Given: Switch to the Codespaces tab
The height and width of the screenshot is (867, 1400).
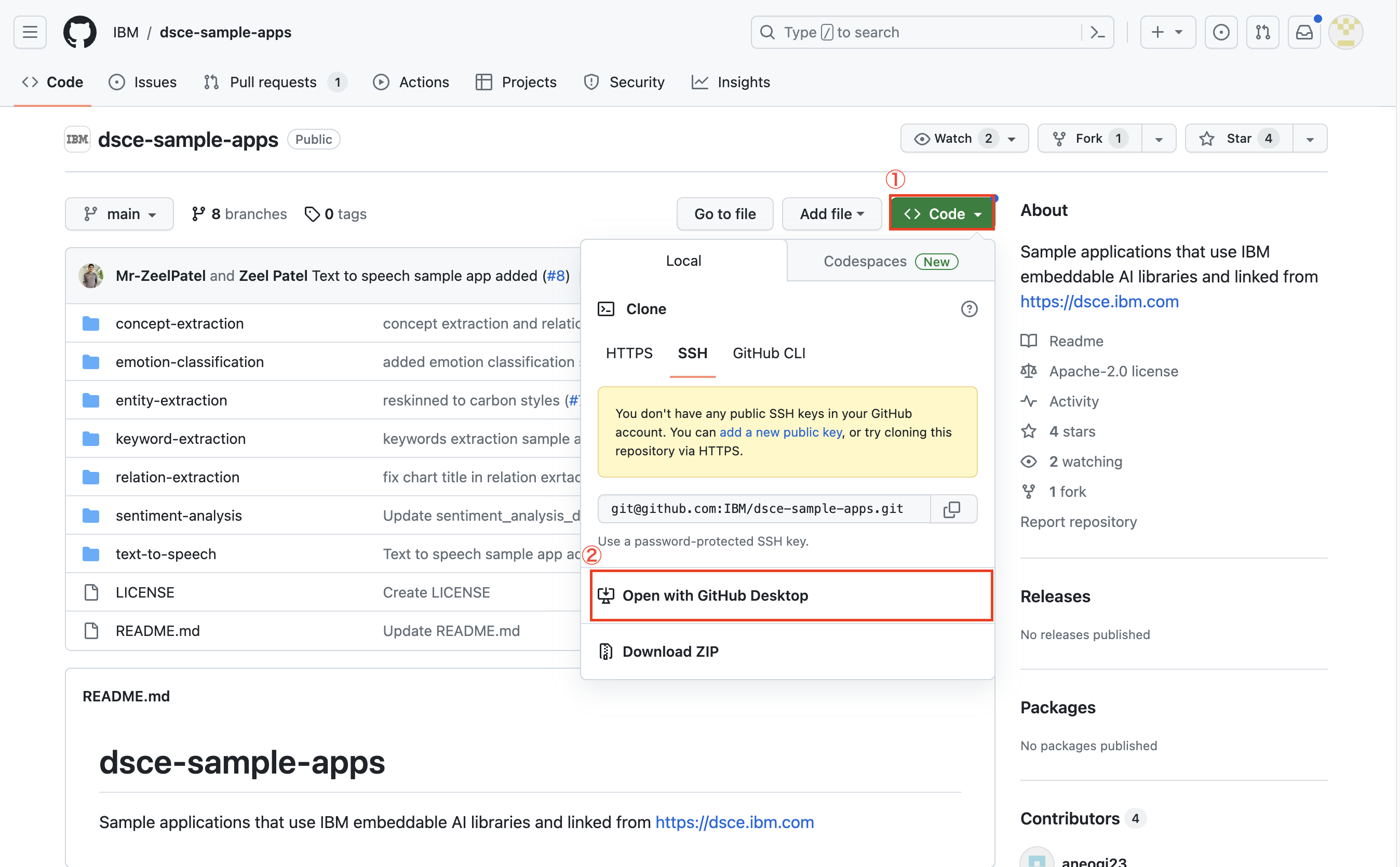Looking at the screenshot, I should pos(890,262).
